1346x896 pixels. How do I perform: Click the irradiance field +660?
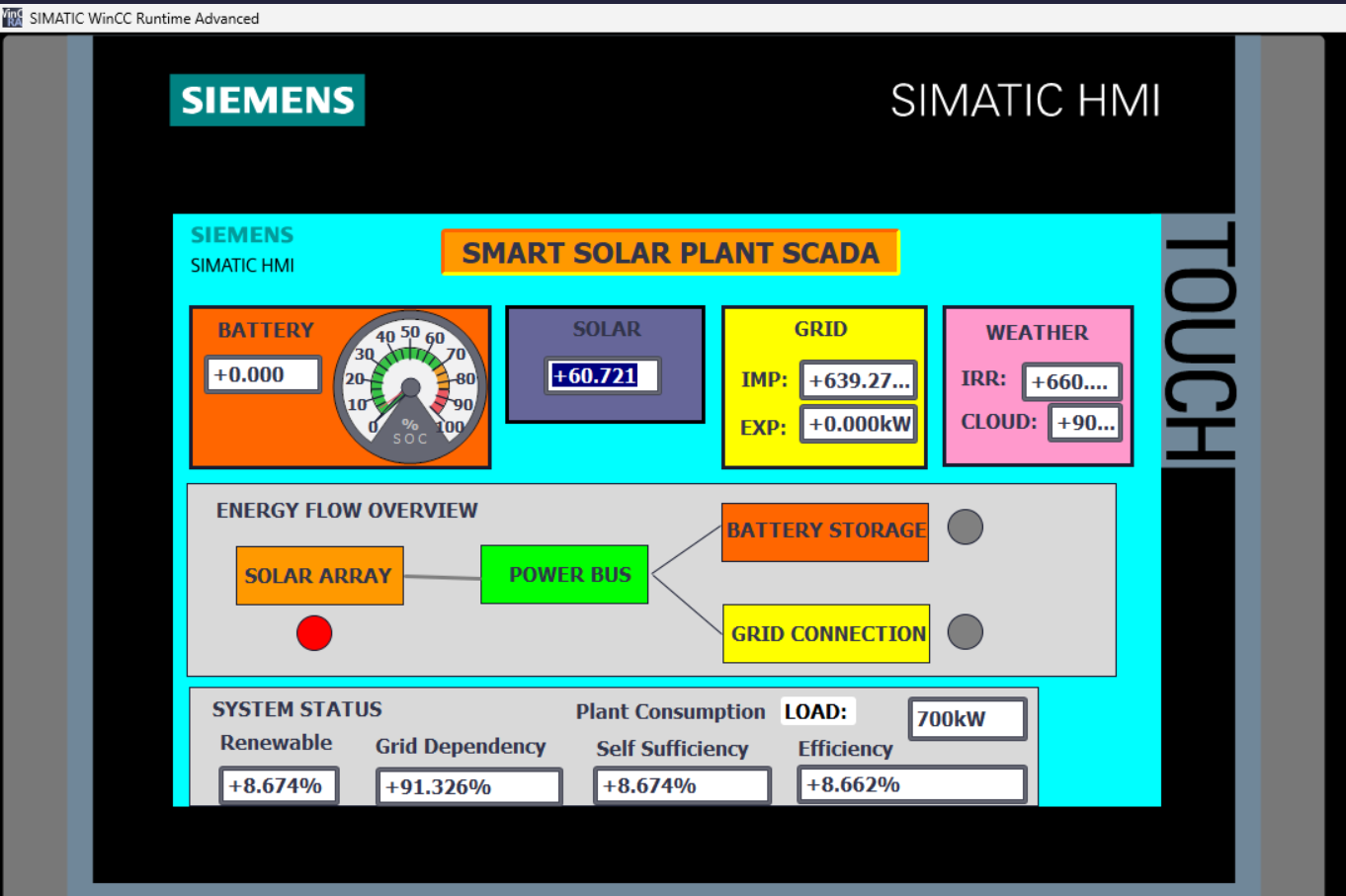pyautogui.click(x=1071, y=381)
